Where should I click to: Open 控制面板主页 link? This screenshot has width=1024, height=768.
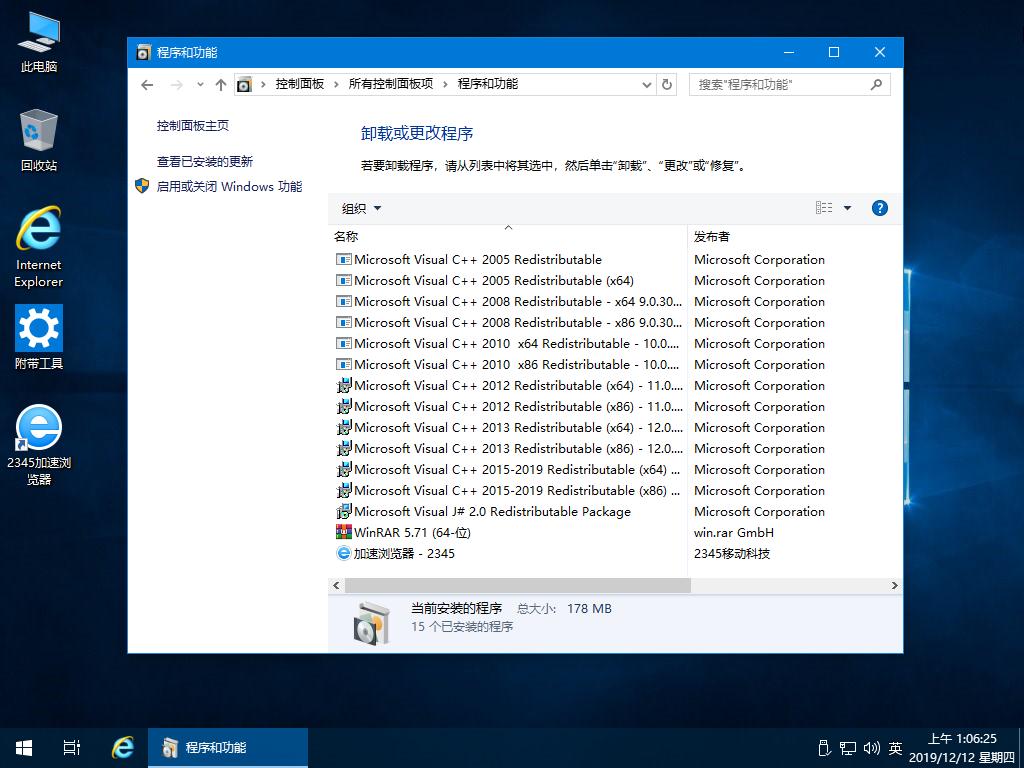pos(193,125)
